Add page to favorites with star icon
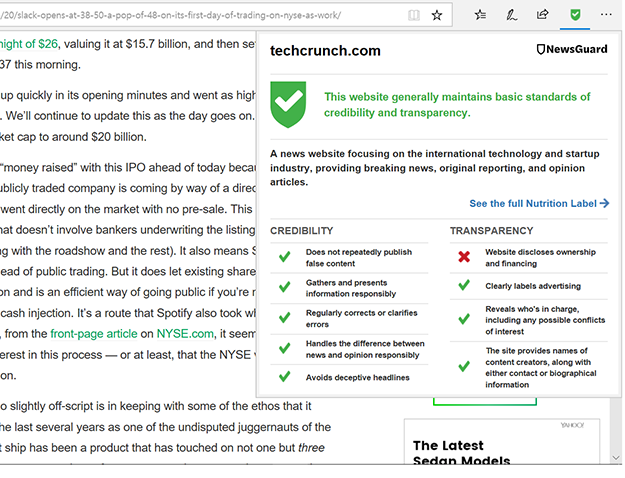Image resolution: width=625 pixels, height=478 pixels. (x=437, y=16)
